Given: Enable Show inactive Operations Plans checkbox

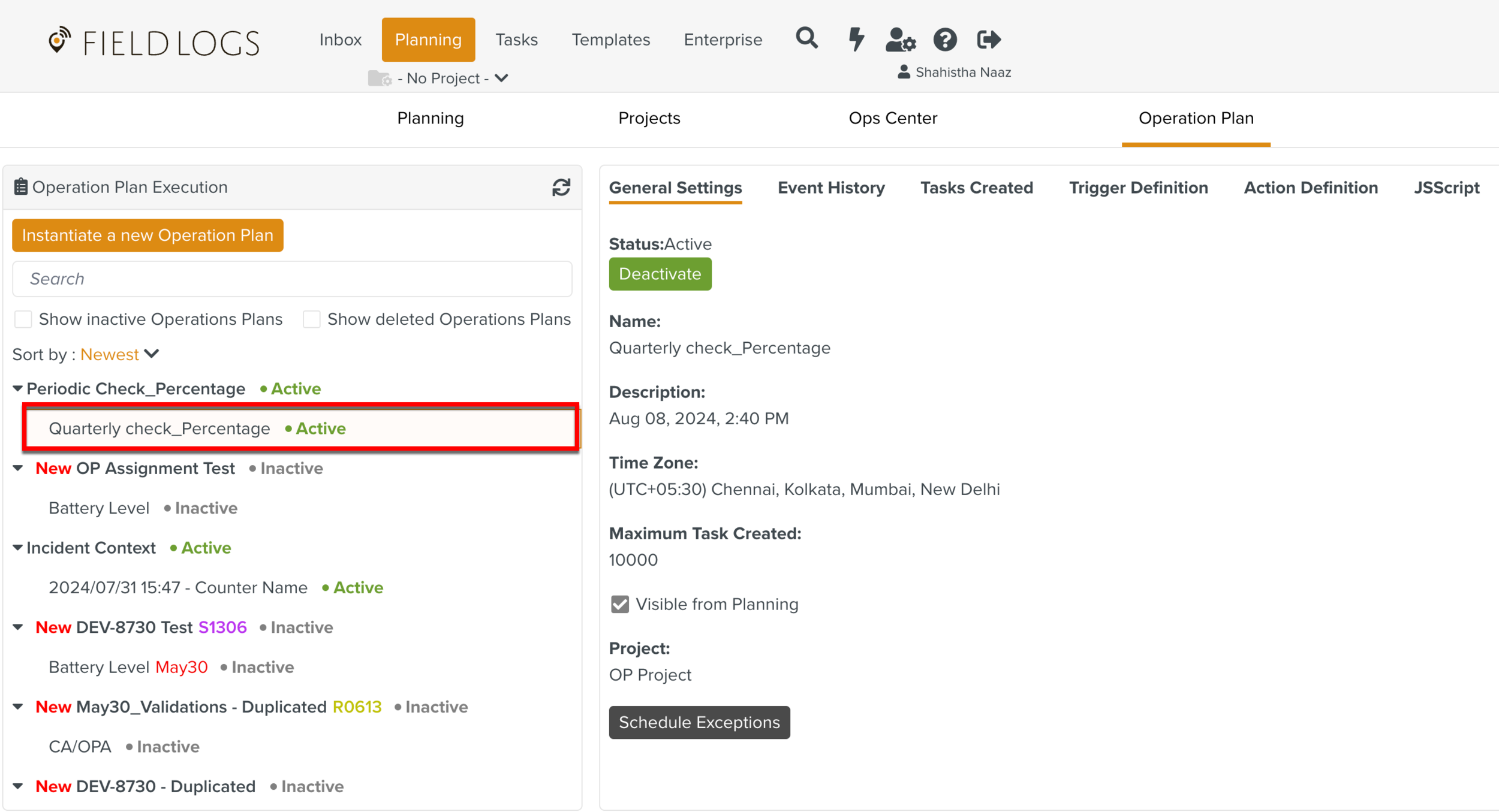Looking at the screenshot, I should (23, 319).
